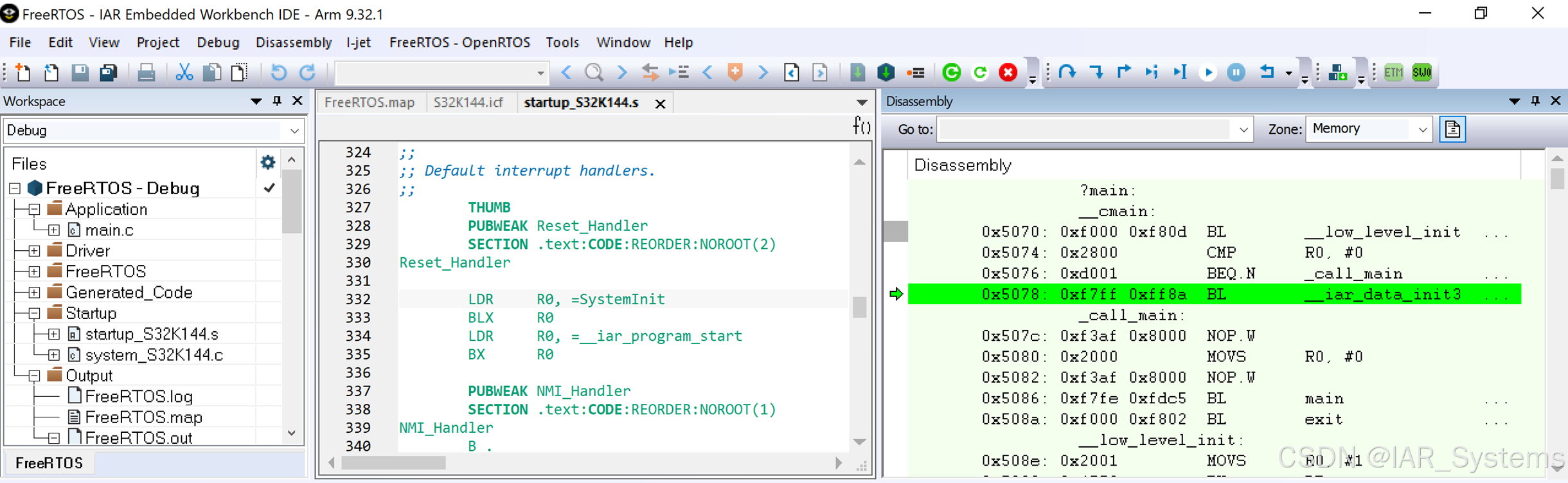Click the Replace arrows icon
Image resolution: width=1568 pixels, height=483 pixels.
click(x=650, y=72)
